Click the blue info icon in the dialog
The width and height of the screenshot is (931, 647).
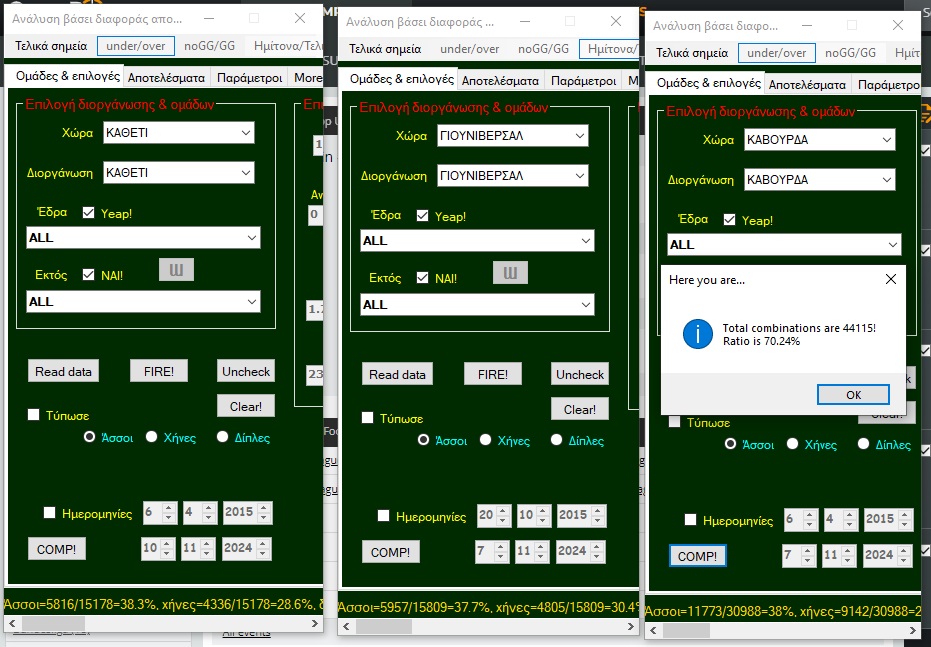tap(698, 334)
